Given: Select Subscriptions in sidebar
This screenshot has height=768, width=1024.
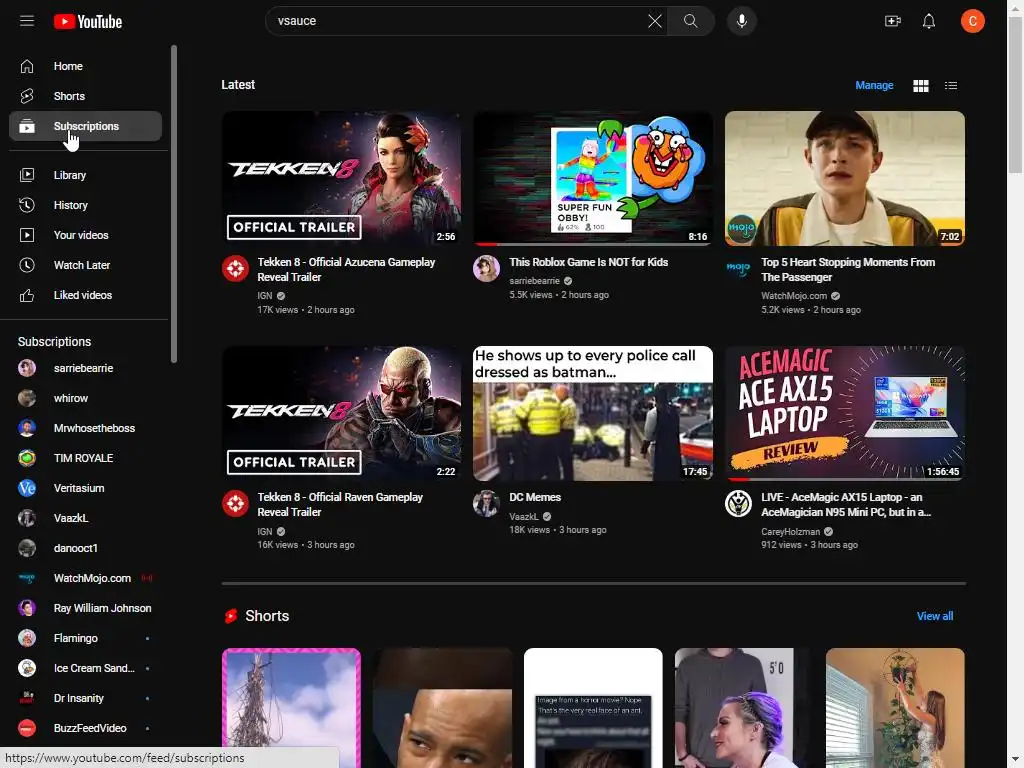Looking at the screenshot, I should (86, 126).
